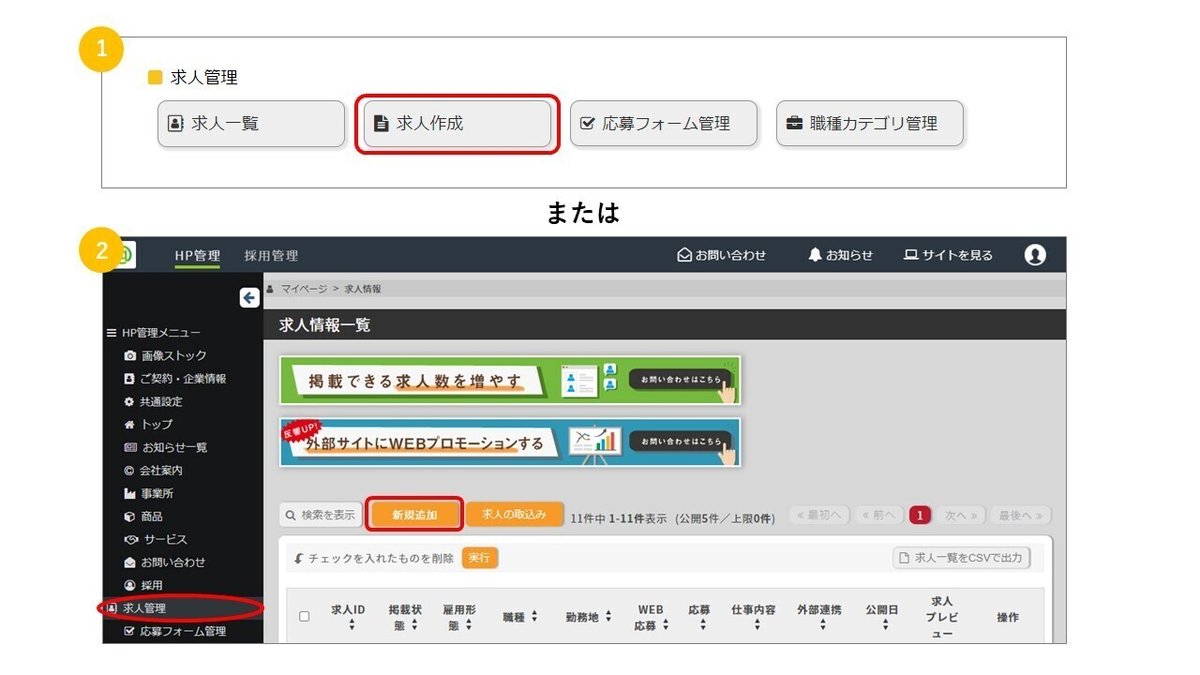Go to 最初へ page button
1200x675 pixels.
click(819, 515)
